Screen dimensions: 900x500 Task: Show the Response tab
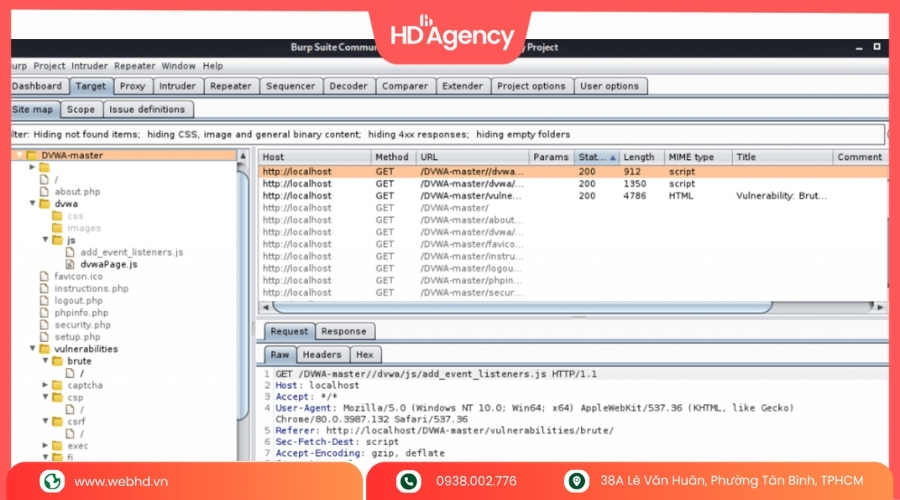click(x=344, y=331)
